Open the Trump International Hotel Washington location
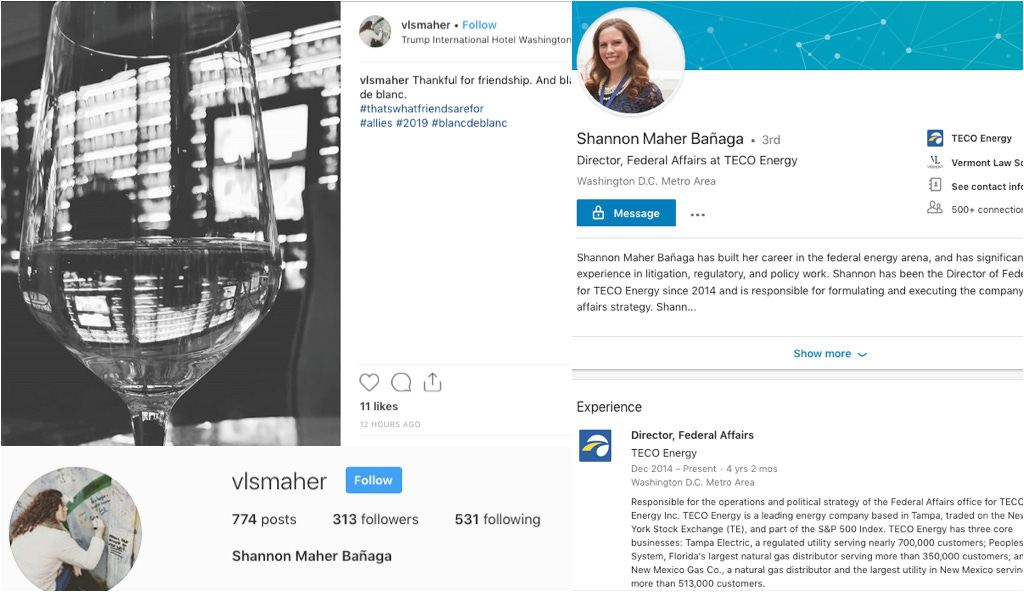 486,40
